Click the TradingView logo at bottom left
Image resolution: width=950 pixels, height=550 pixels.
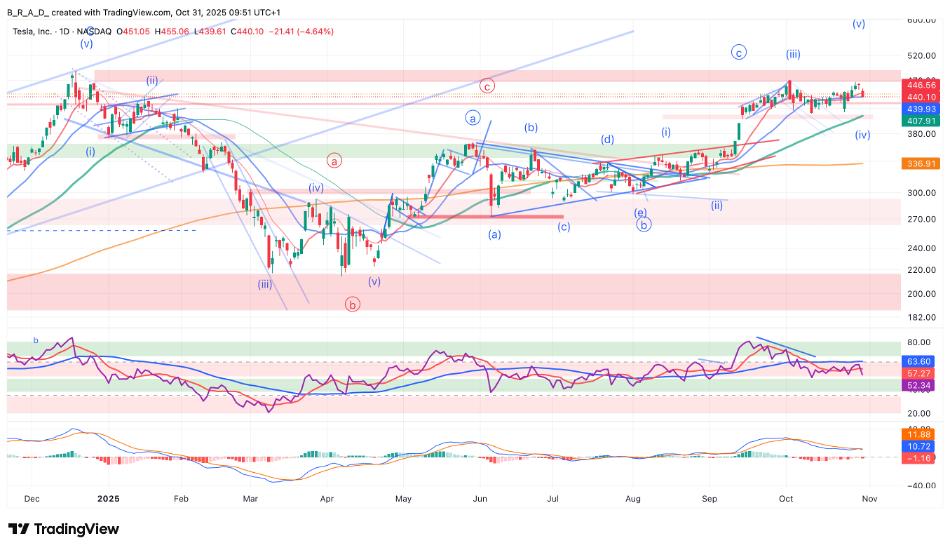point(62,529)
